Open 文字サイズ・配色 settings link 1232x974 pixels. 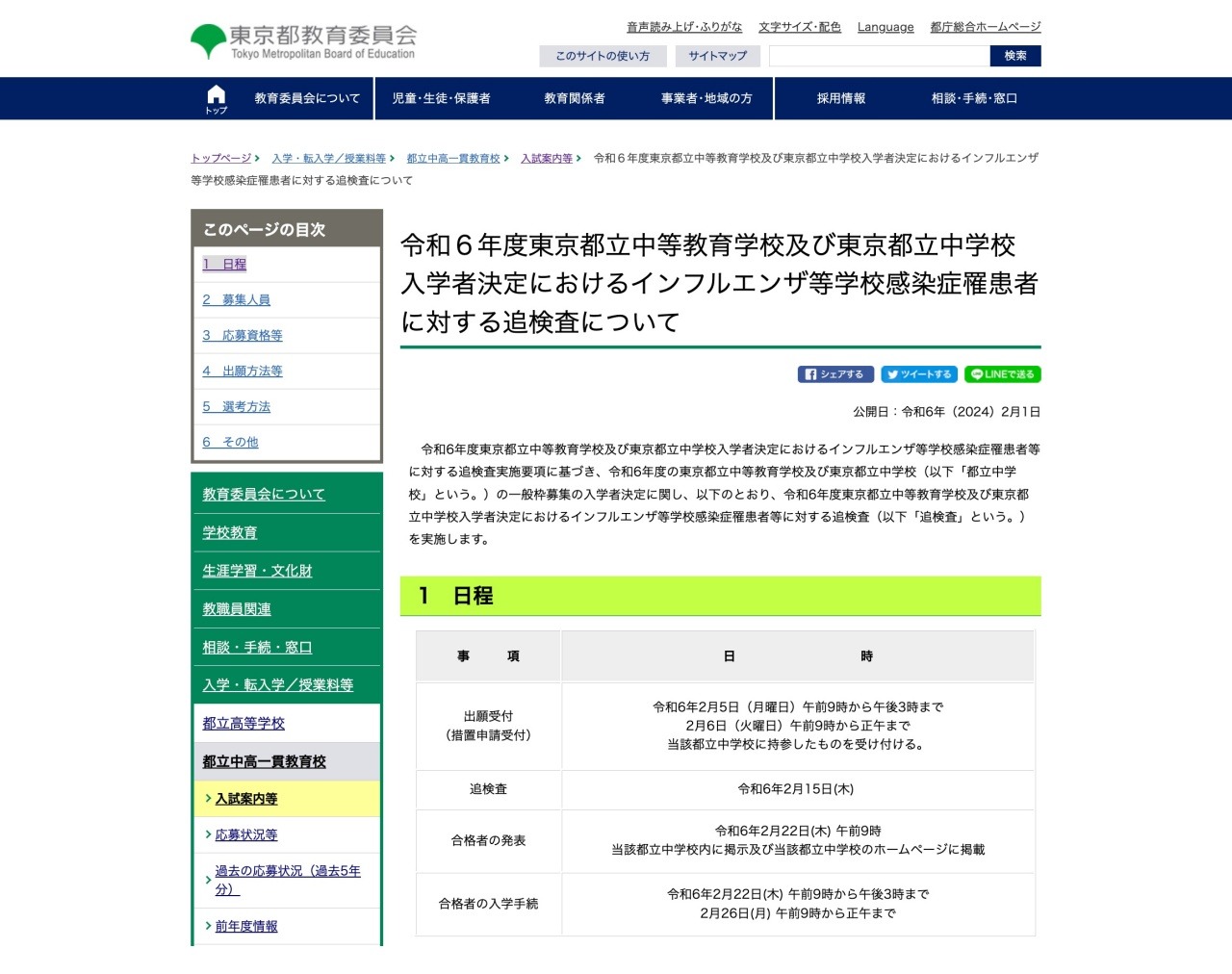pos(800,27)
